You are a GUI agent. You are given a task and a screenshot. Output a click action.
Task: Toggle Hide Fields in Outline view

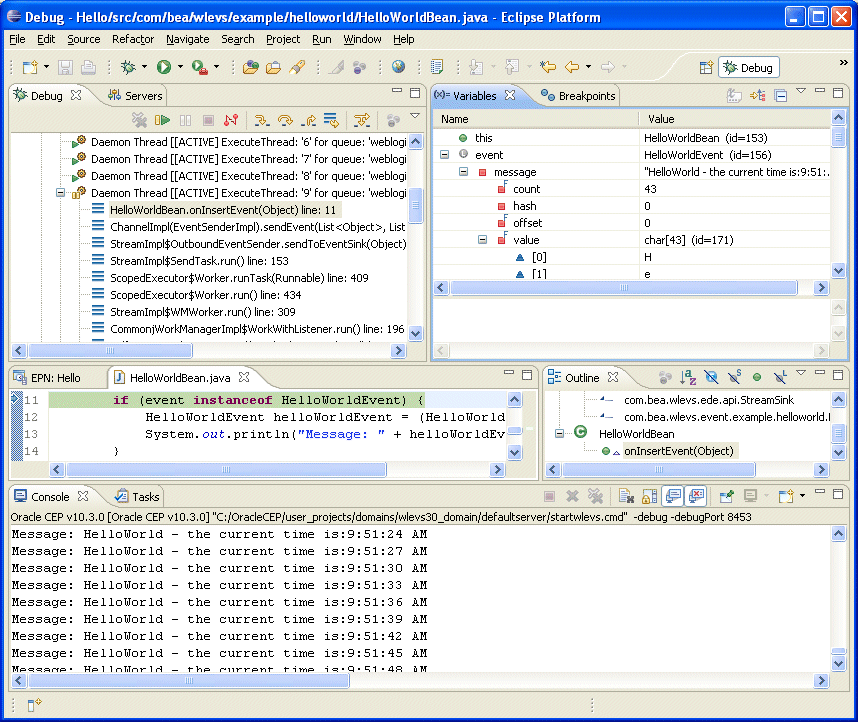[x=711, y=377]
